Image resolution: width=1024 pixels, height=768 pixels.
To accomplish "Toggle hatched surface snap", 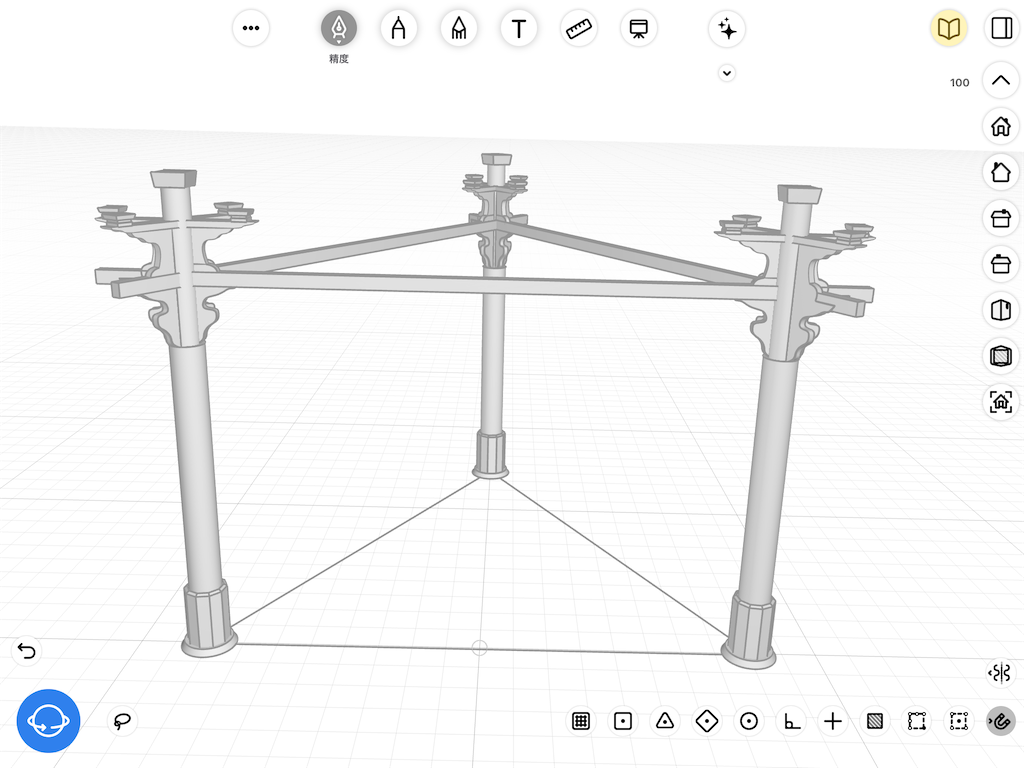I will coord(875,721).
